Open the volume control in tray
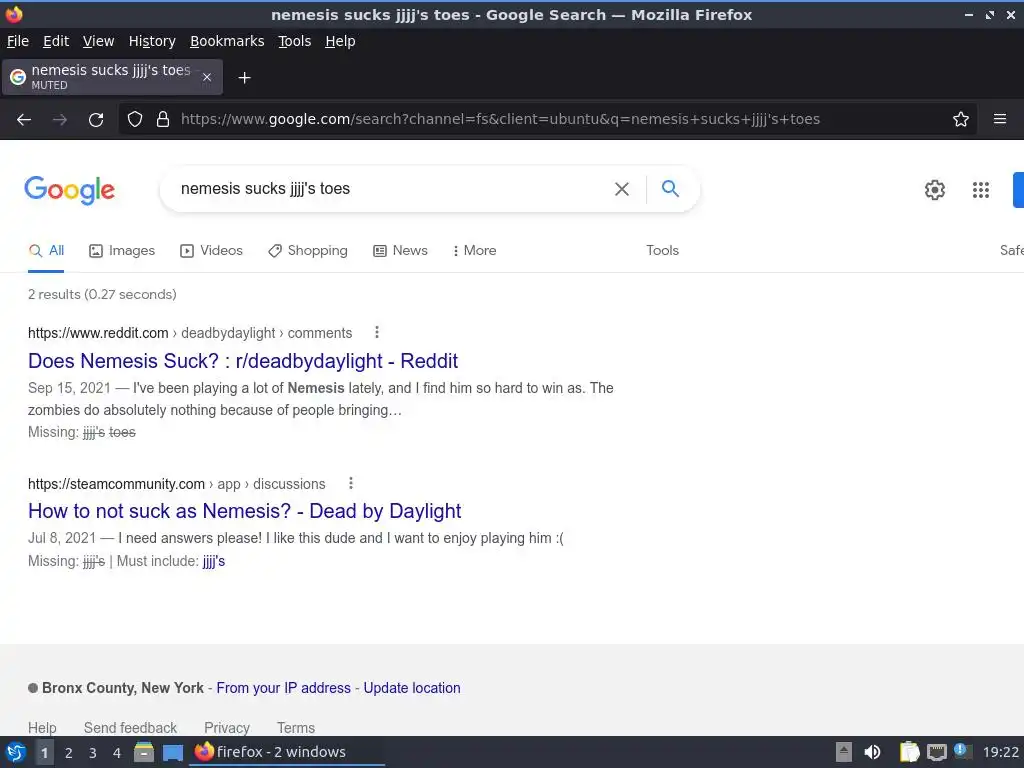The width and height of the screenshot is (1024, 768). pos(872,752)
